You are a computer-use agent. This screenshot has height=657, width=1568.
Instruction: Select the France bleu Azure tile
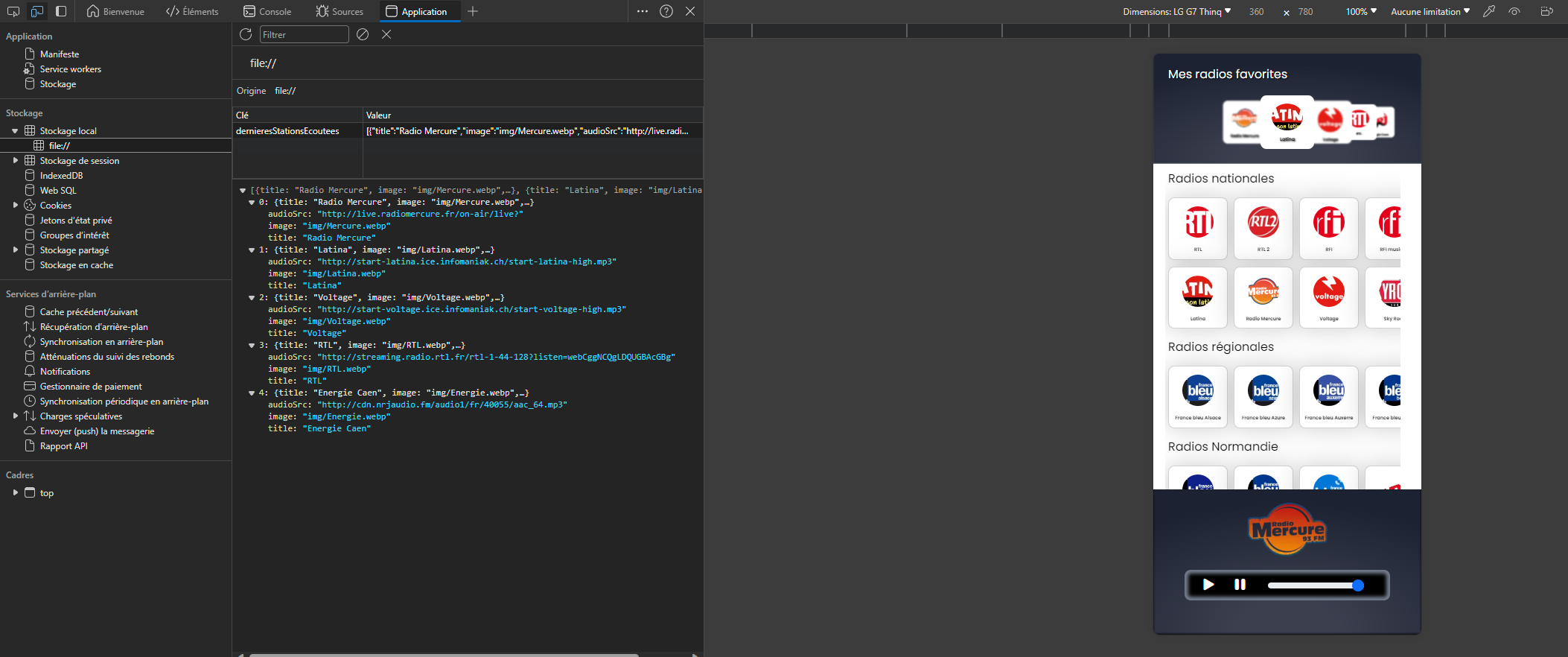[1263, 397]
